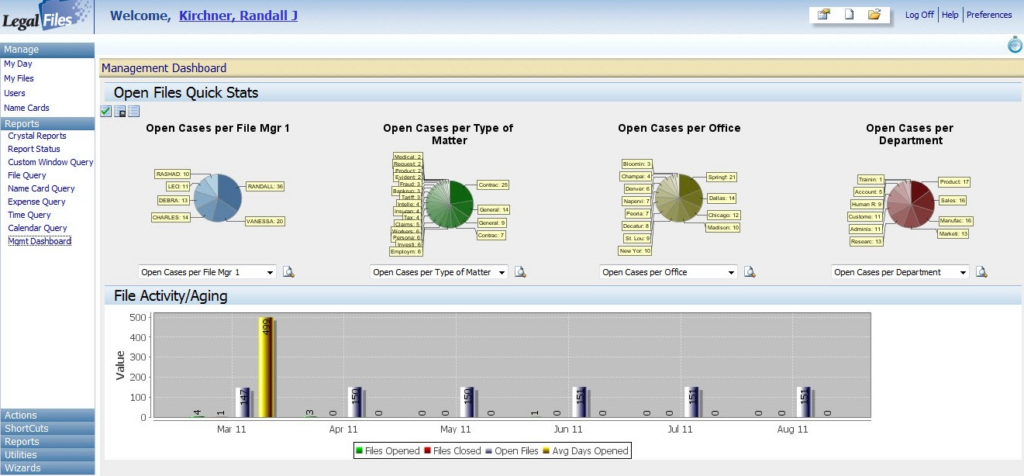Click the RASHAD: 10 pie label
The width and height of the screenshot is (1024, 476).
[172, 174]
